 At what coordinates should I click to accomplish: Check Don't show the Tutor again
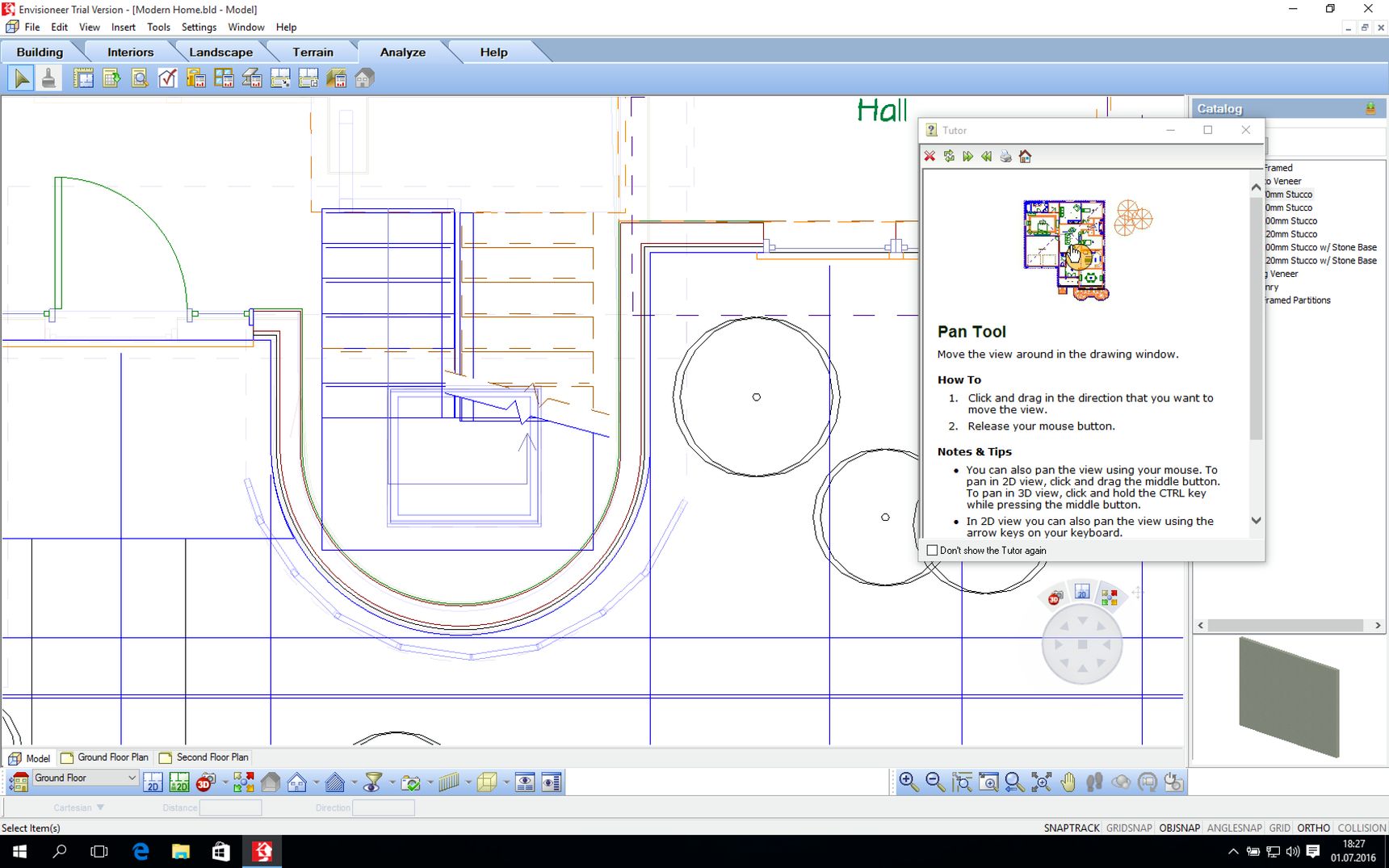[933, 550]
